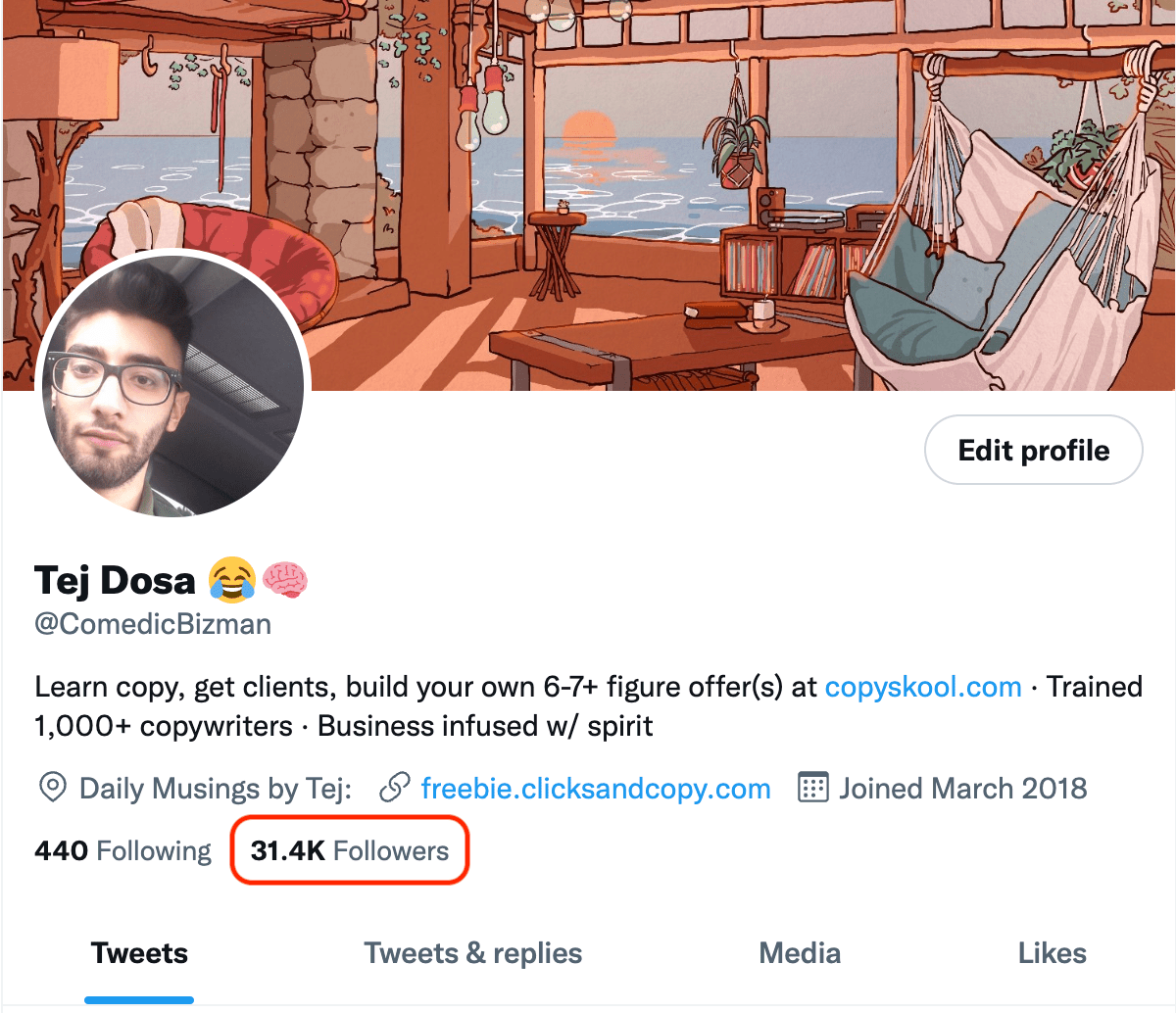The height and width of the screenshot is (1013, 1176).
Task: View the 31.4K Followers list
Action: tap(350, 850)
